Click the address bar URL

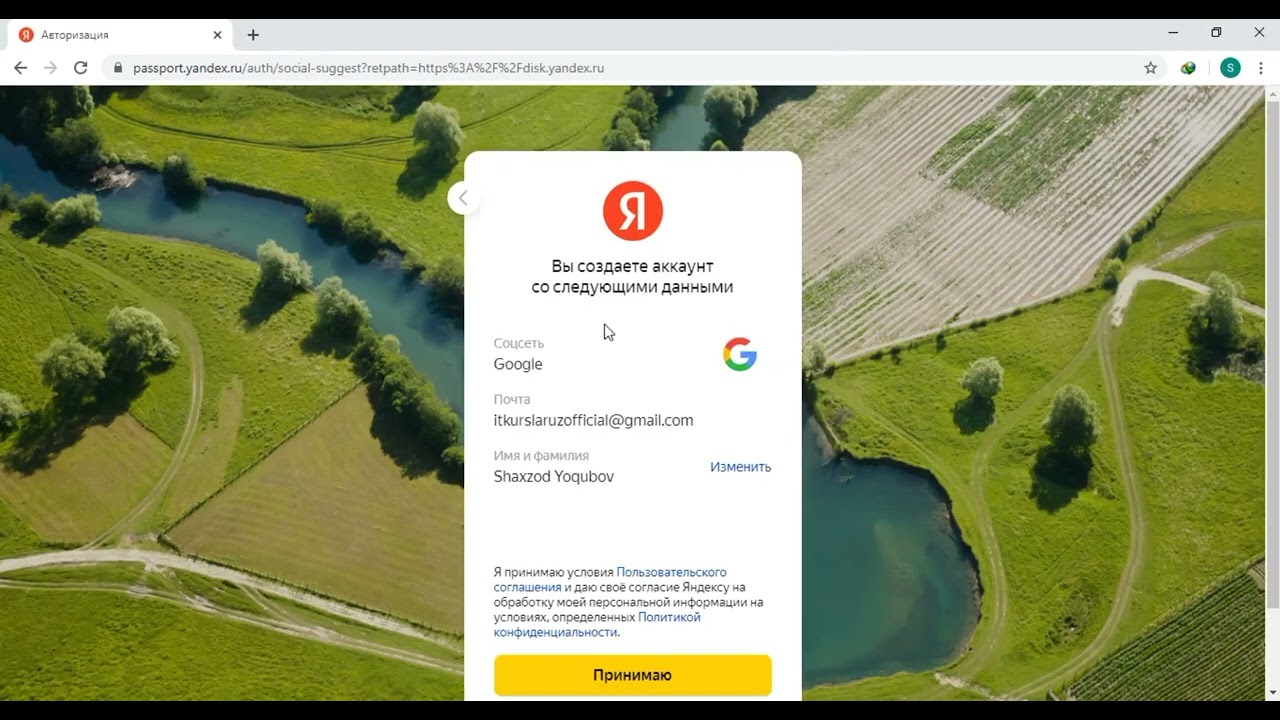point(368,68)
